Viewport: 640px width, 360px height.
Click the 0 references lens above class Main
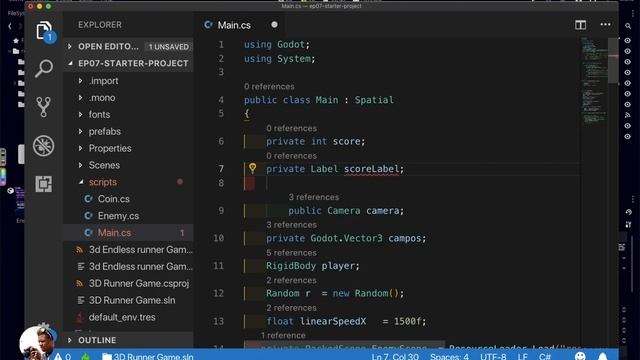pos(269,87)
